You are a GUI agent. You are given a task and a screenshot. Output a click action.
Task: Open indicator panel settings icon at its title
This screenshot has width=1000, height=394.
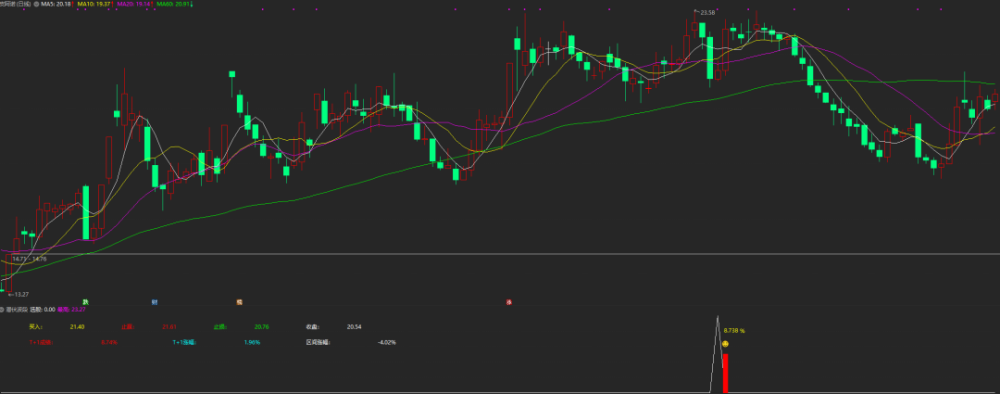tap(2, 309)
